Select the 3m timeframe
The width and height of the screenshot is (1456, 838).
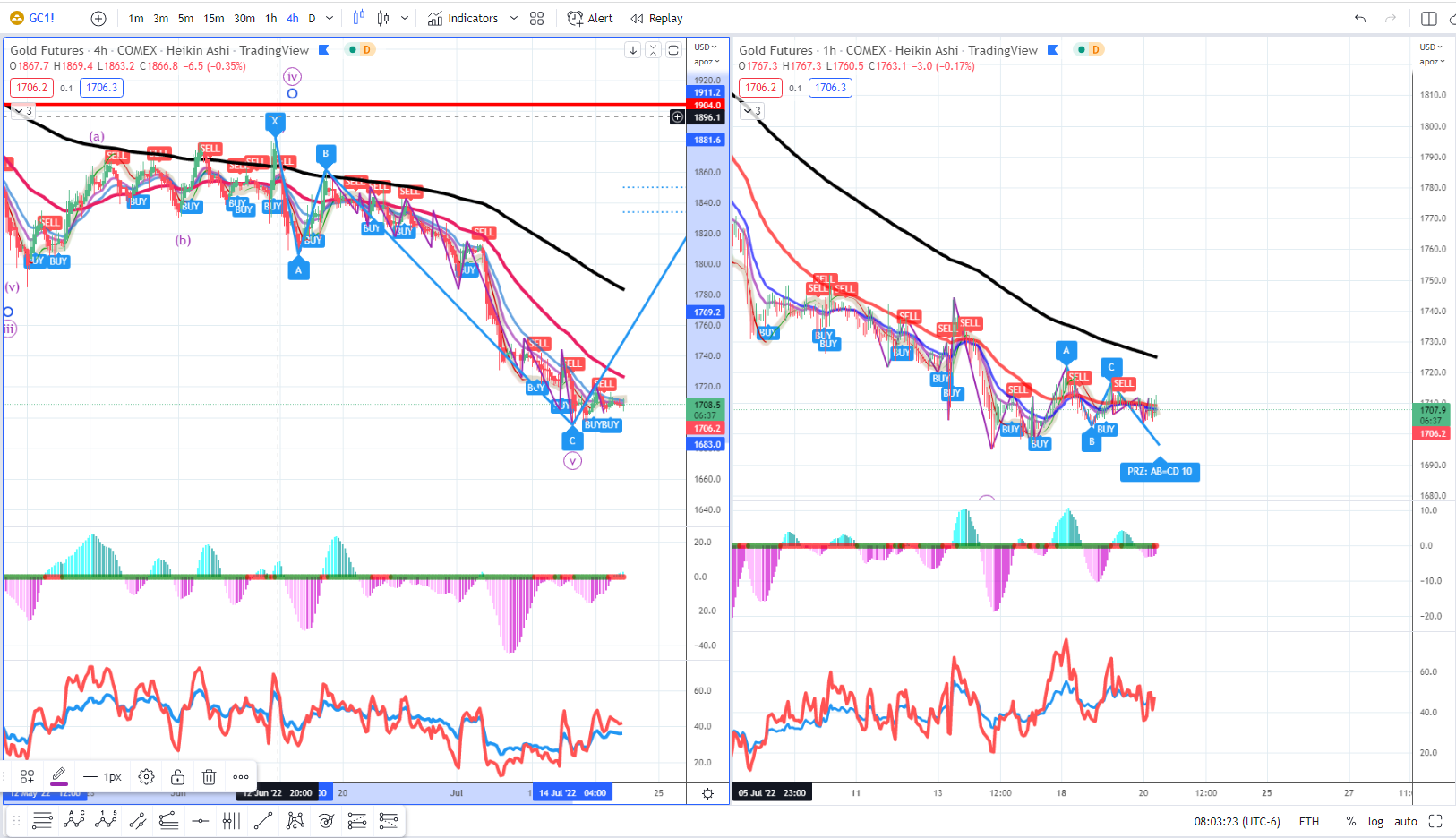click(161, 18)
